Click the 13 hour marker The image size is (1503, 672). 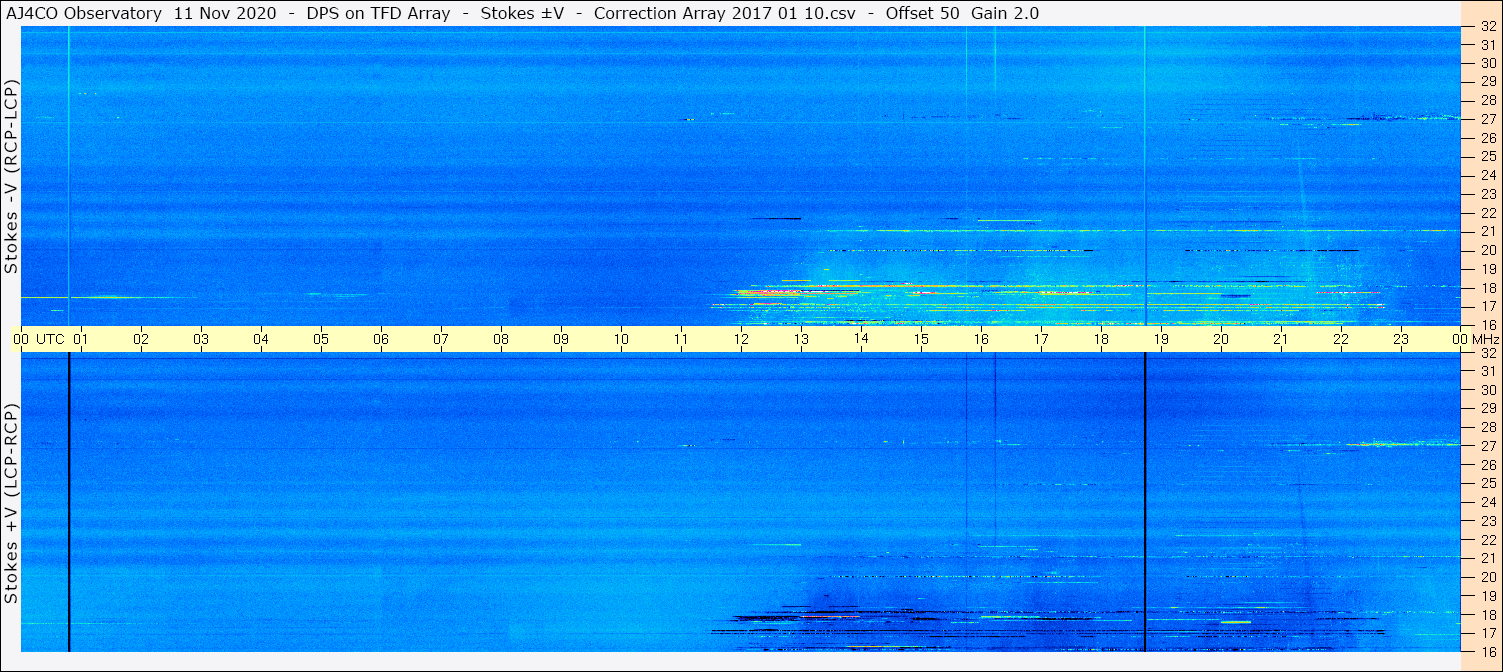(x=801, y=339)
